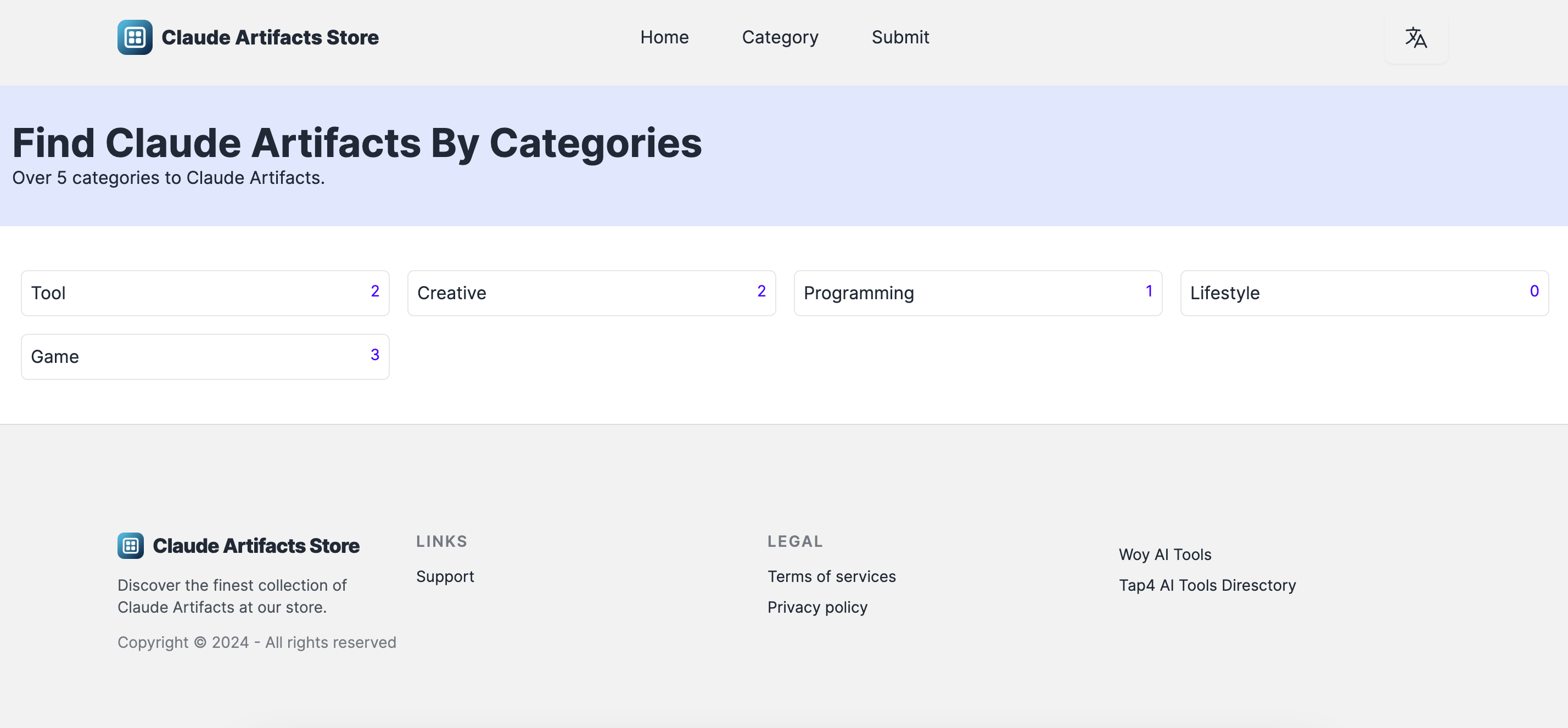Click the Game category count number 3
The height and width of the screenshot is (728, 1568).
[374, 354]
